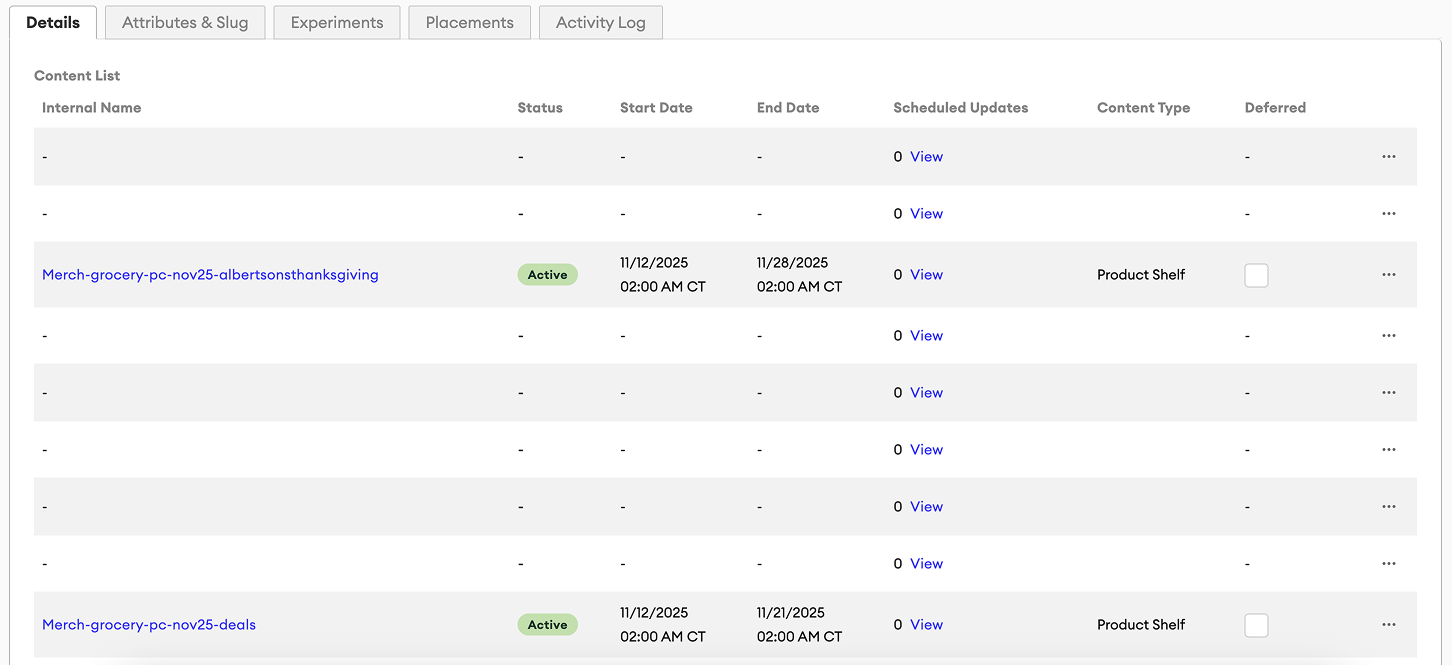
Task: Open ellipsis menu of first content list row
Action: click(1388, 157)
